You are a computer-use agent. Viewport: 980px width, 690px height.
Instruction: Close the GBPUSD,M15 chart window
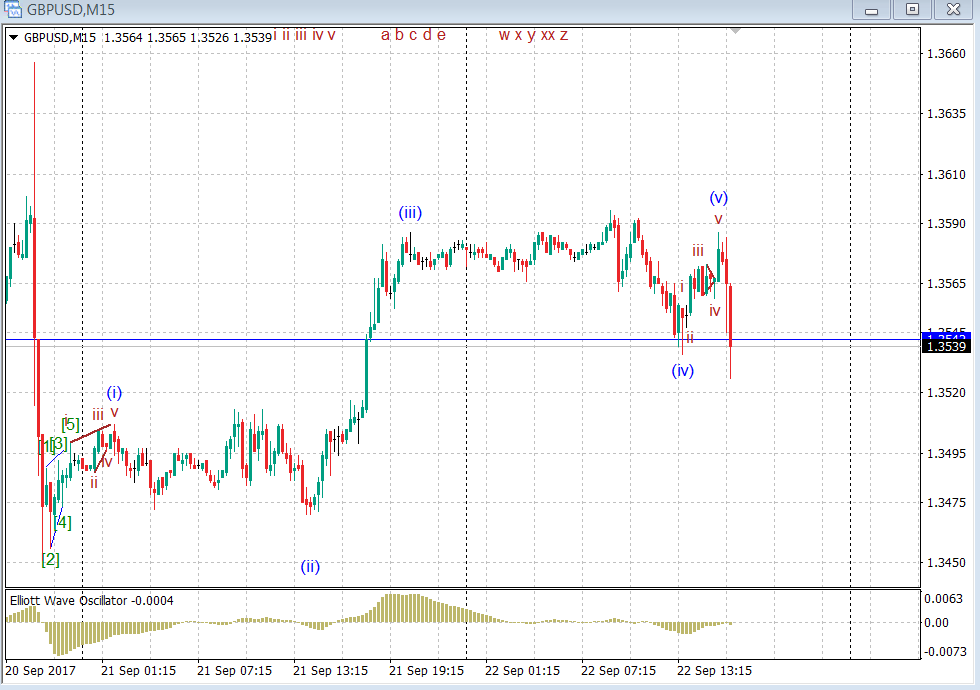point(953,10)
